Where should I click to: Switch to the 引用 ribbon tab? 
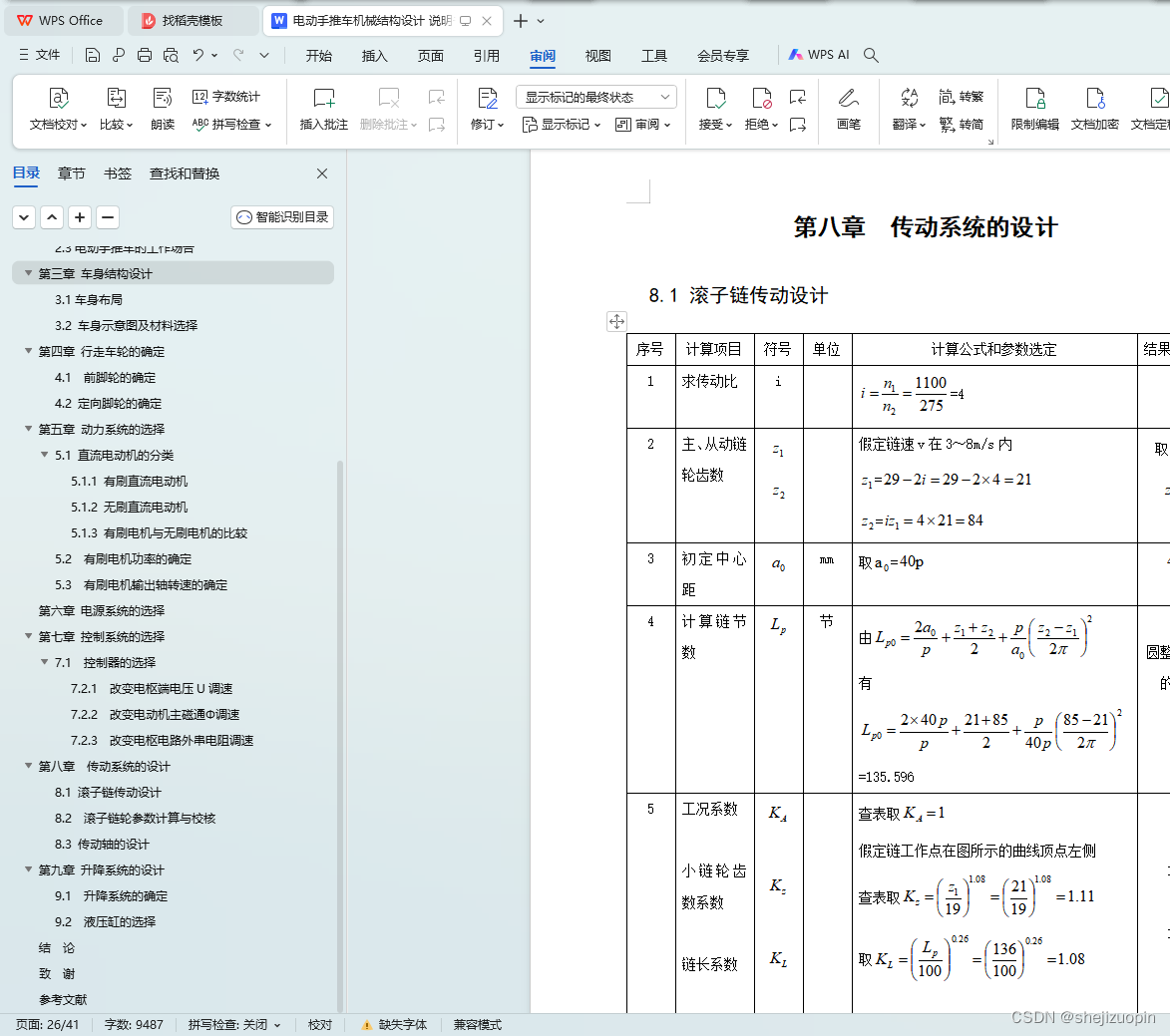pos(487,56)
